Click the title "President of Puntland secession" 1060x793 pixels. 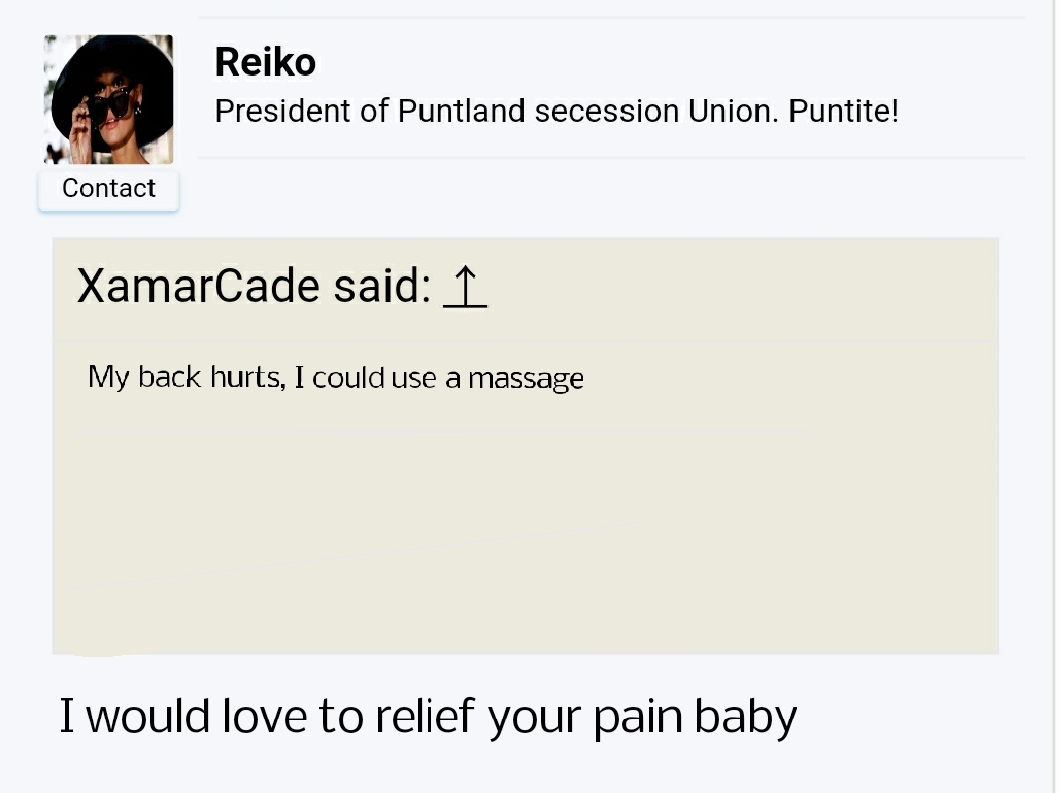pos(447,111)
